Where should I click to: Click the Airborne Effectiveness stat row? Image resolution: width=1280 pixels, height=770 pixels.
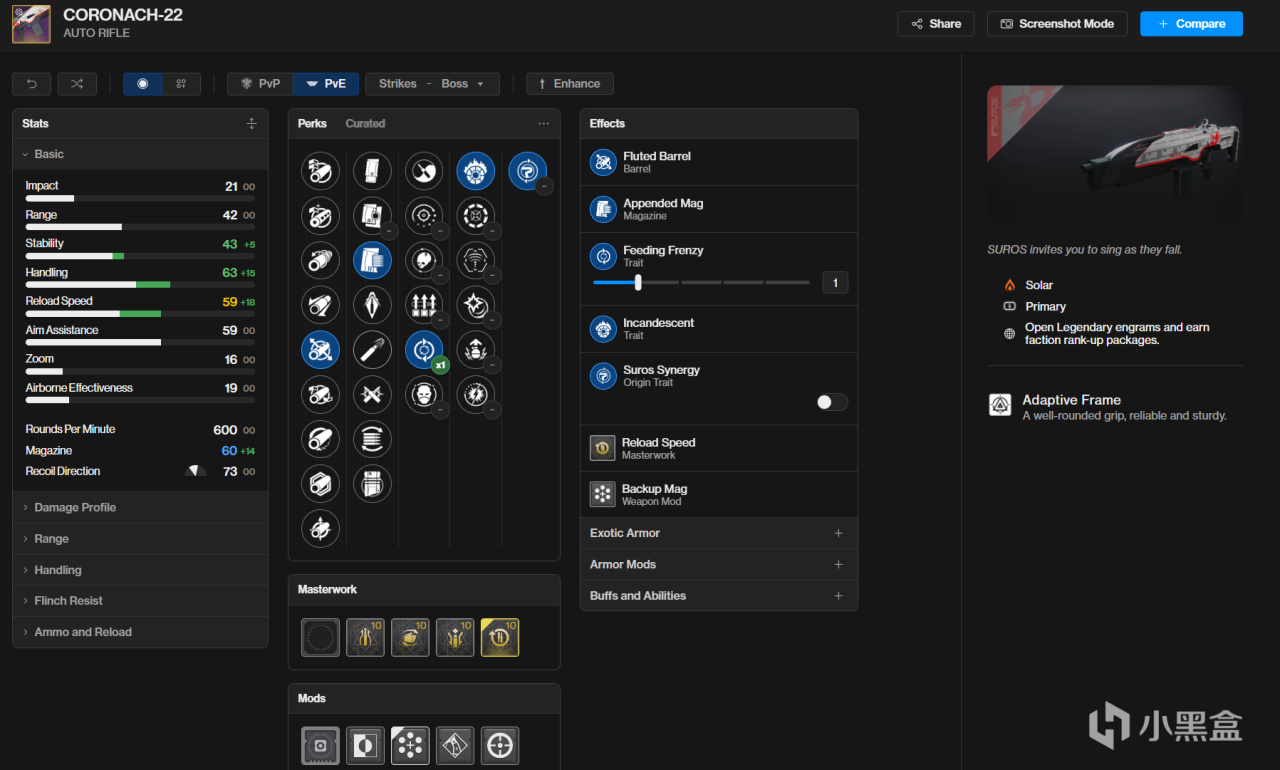140,391
